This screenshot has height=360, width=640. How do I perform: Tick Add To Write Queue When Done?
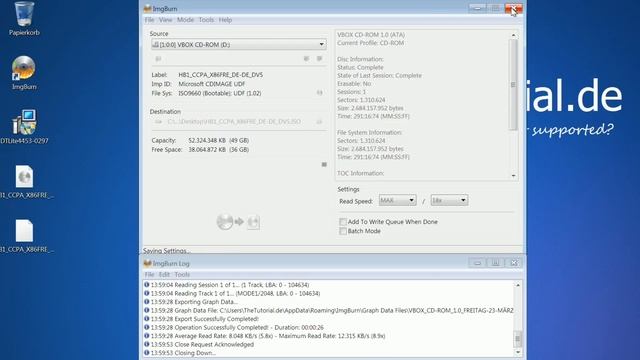(343, 222)
